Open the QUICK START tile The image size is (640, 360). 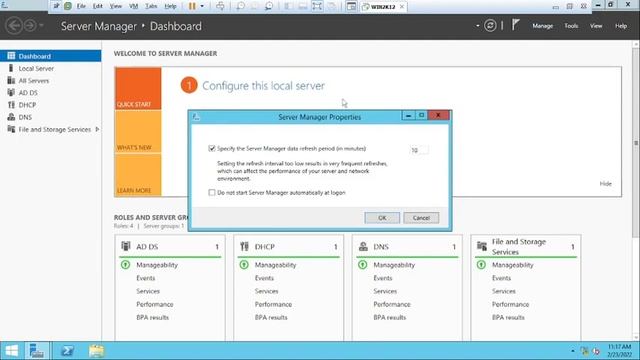coord(138,89)
